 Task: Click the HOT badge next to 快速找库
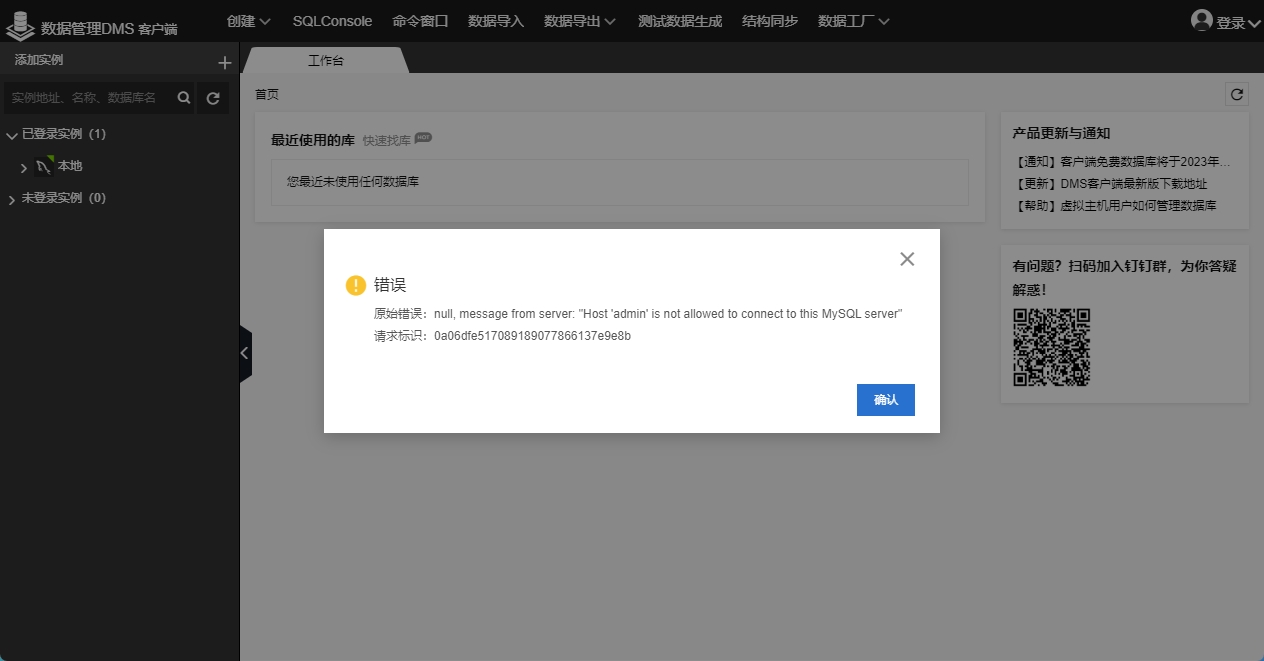click(x=423, y=138)
